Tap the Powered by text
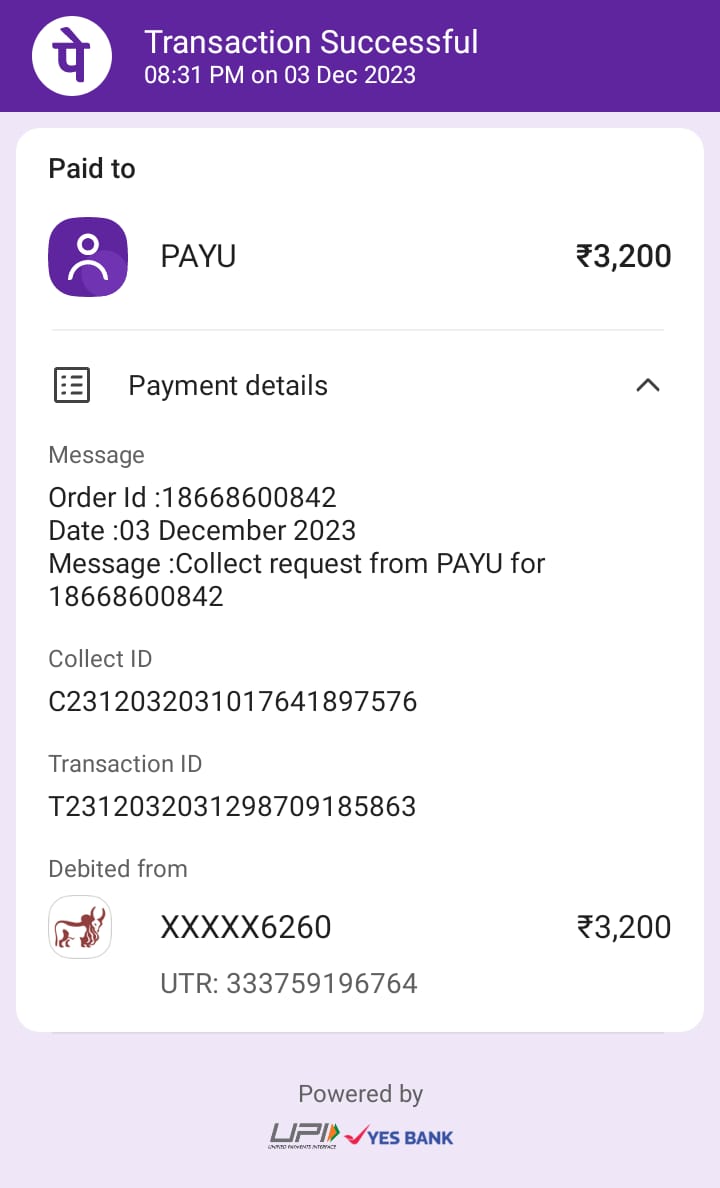Viewport: 720px width, 1188px height. coord(360,1094)
